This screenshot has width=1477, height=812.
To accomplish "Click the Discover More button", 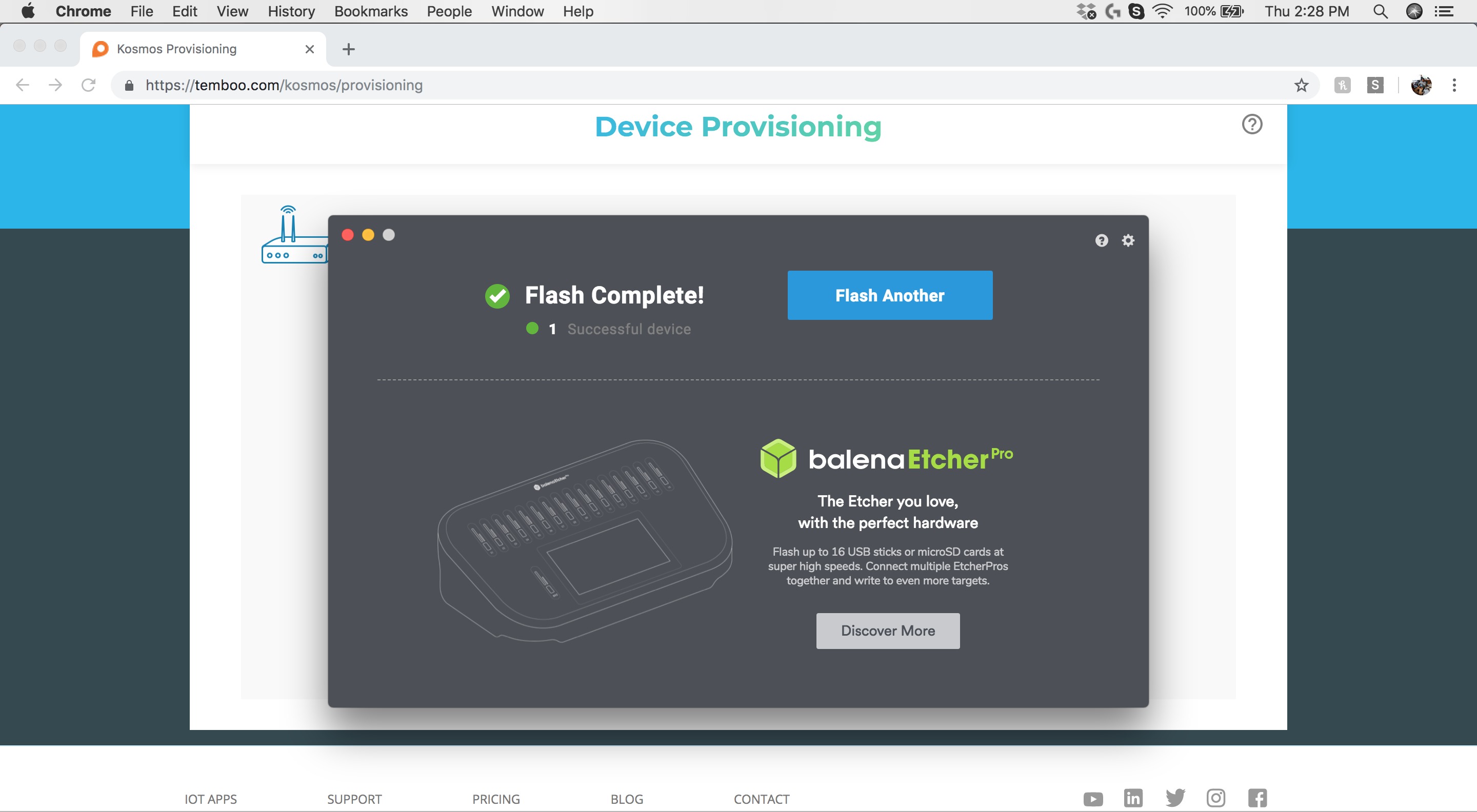I will pyautogui.click(x=888, y=631).
